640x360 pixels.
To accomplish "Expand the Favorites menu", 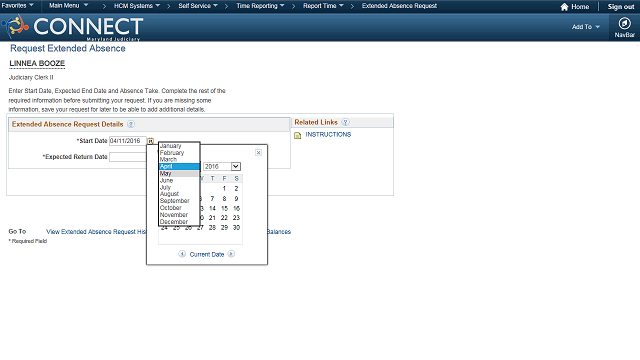I will click(x=18, y=5).
